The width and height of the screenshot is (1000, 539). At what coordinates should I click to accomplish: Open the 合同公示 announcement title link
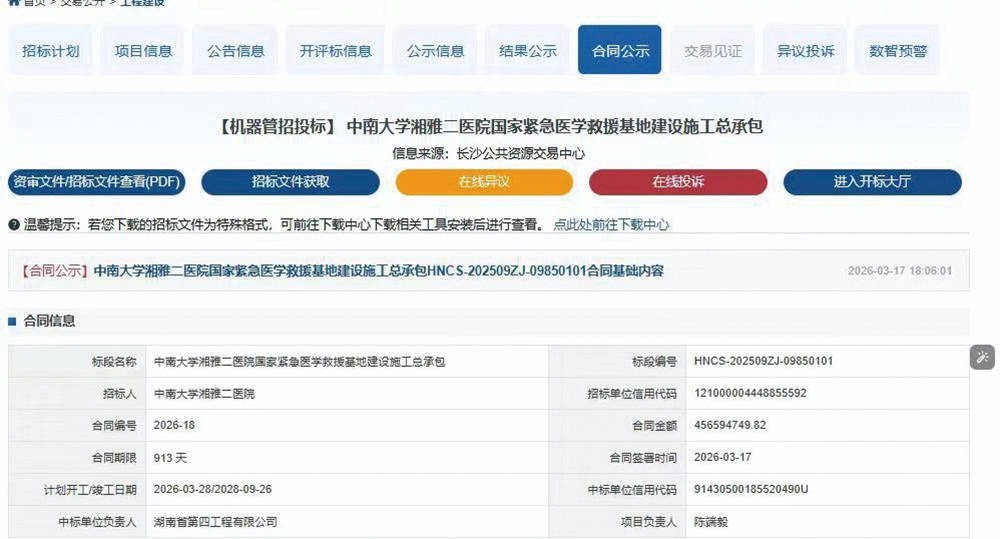coord(379,271)
